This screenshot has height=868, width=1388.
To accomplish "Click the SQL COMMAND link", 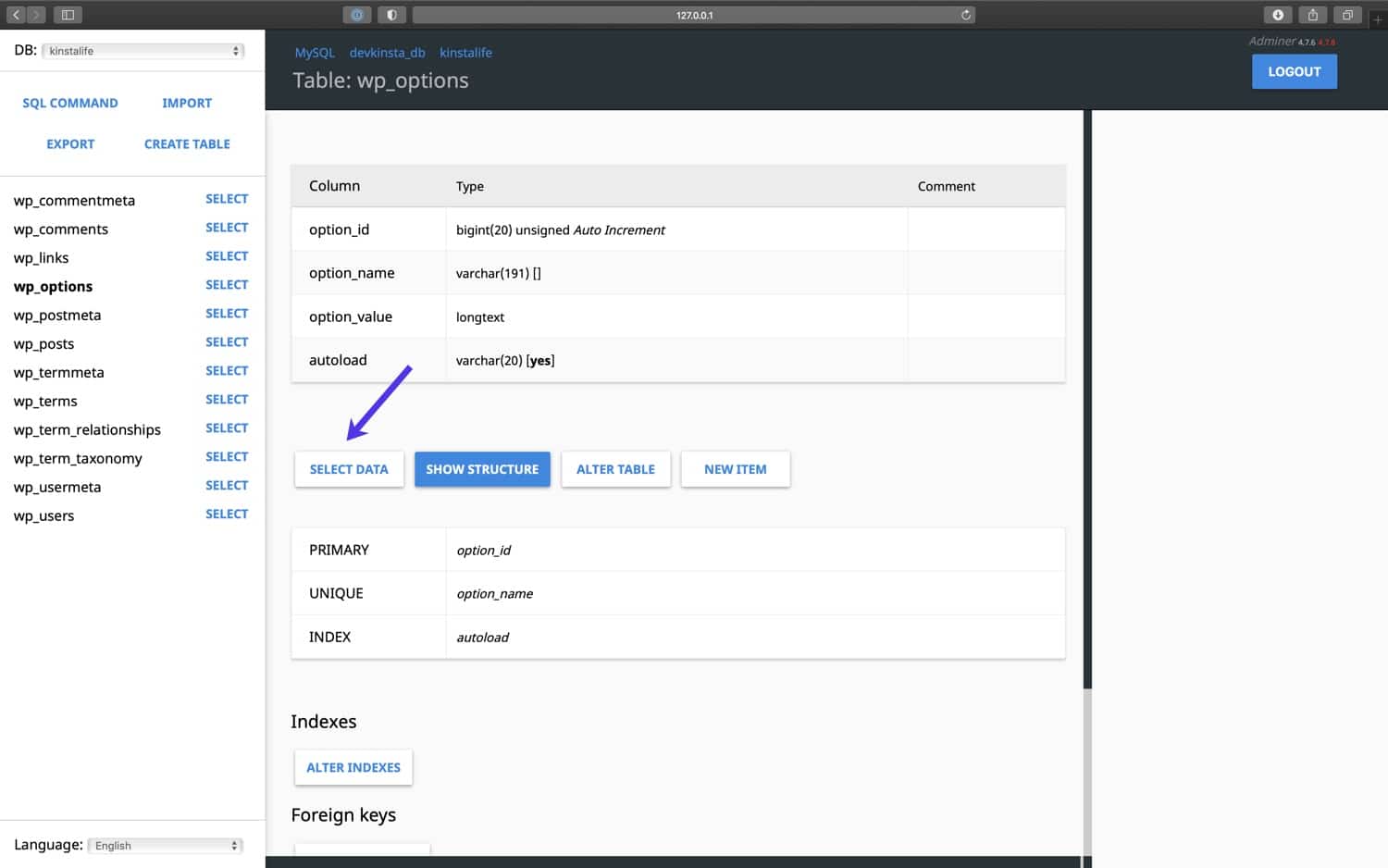I will (70, 103).
